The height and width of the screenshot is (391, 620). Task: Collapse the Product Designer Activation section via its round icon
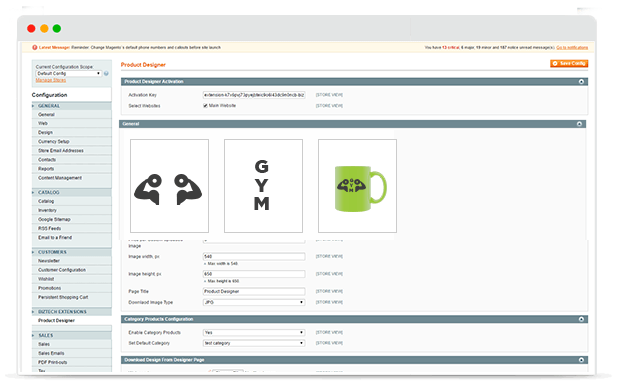pos(581,81)
